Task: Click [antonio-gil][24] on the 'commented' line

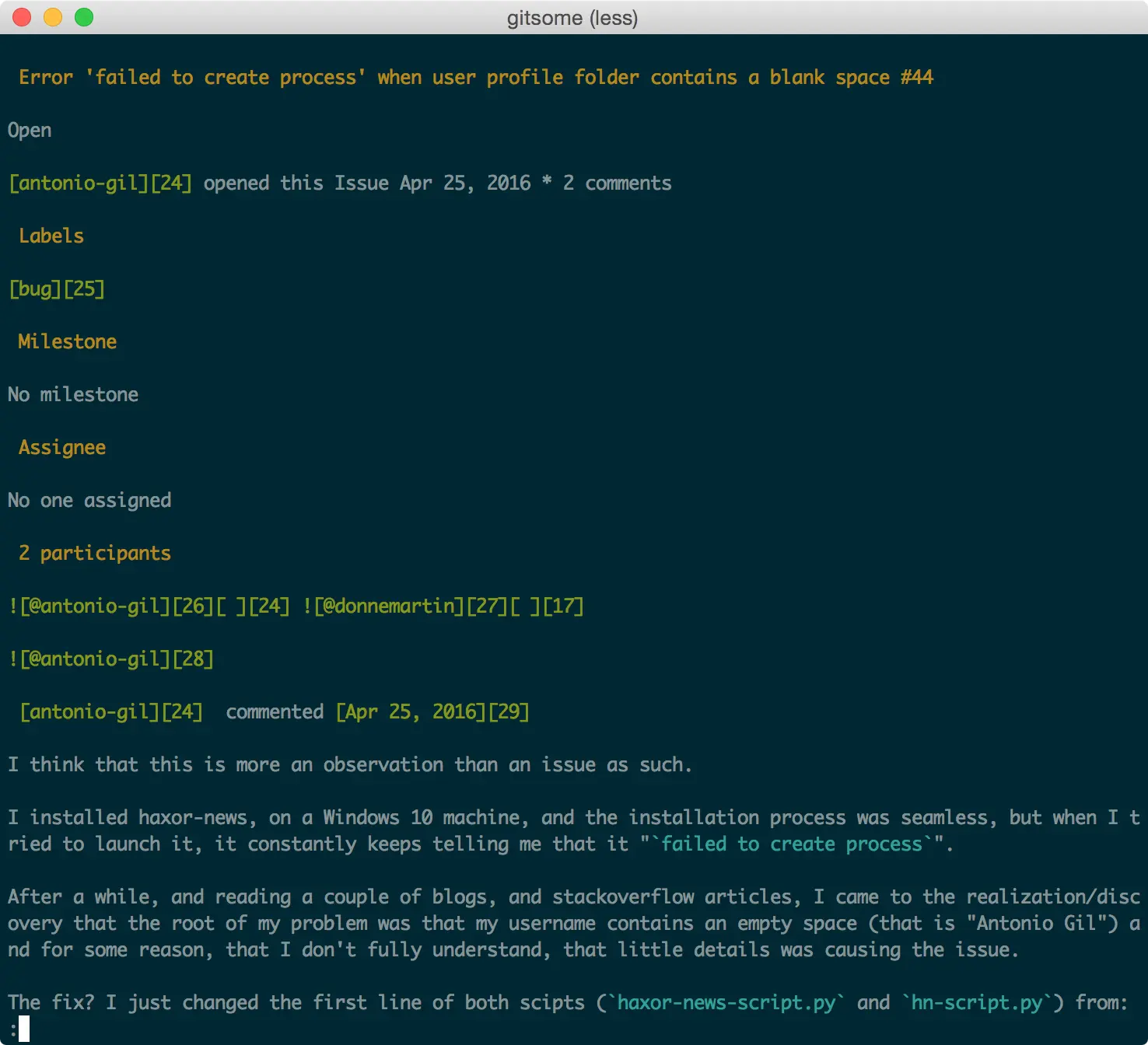Action: pyautogui.click(x=111, y=712)
